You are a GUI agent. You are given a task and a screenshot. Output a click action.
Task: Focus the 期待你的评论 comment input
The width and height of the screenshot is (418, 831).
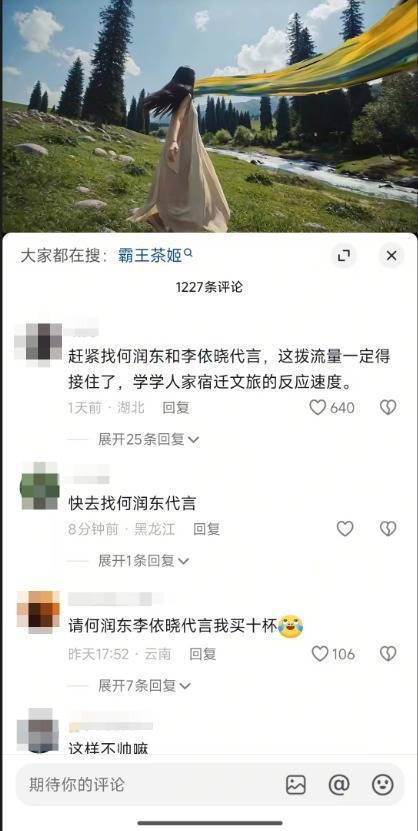tap(210, 784)
